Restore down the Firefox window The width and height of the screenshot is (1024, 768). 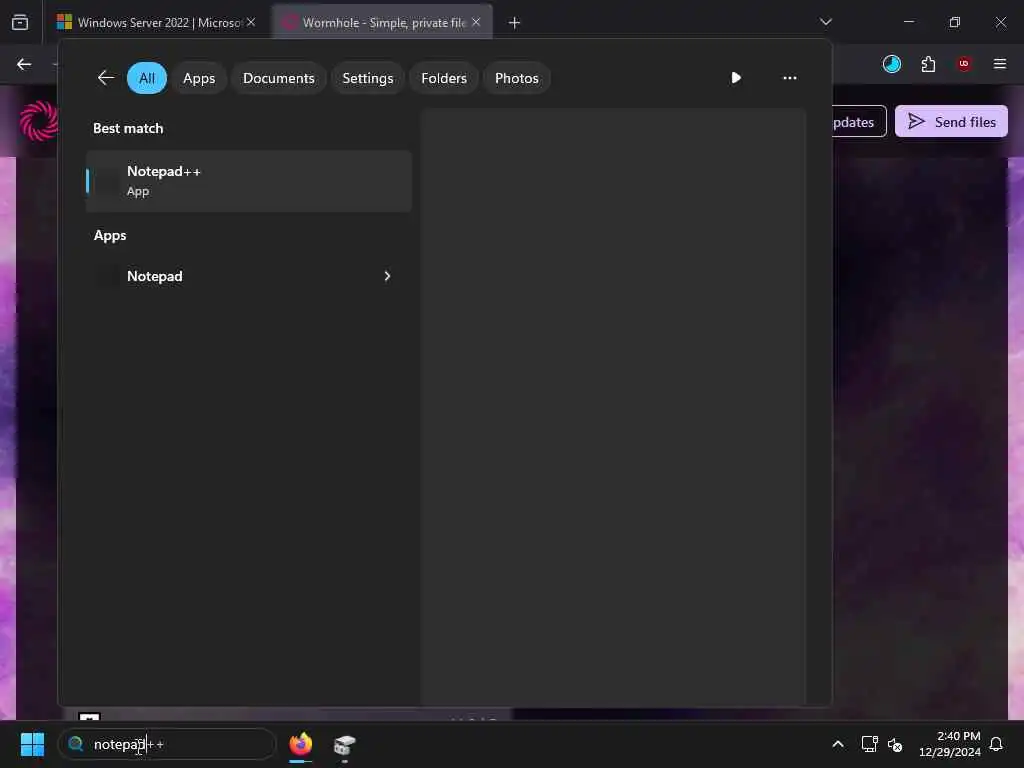point(955,22)
